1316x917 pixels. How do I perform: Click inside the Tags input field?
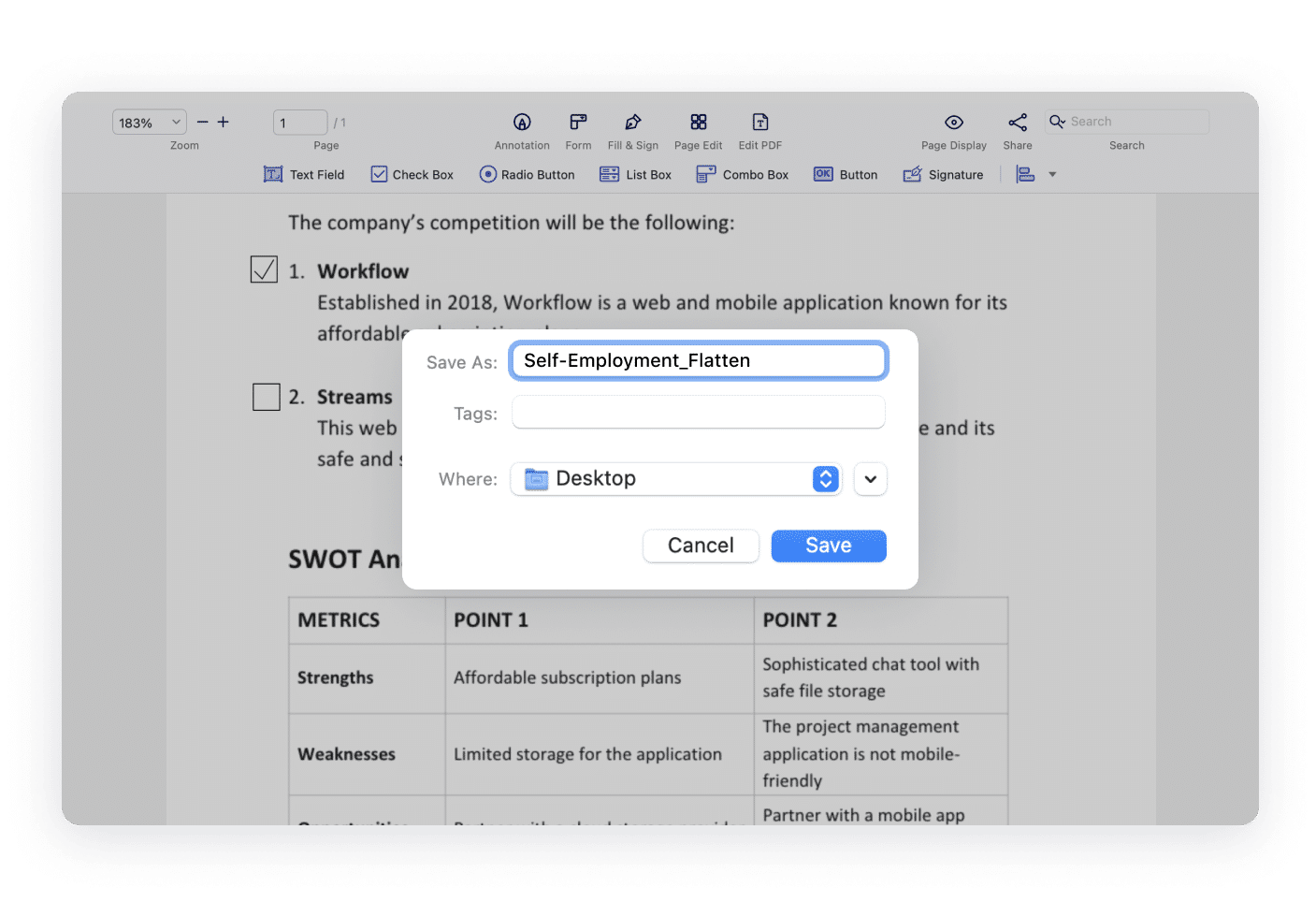coord(698,412)
